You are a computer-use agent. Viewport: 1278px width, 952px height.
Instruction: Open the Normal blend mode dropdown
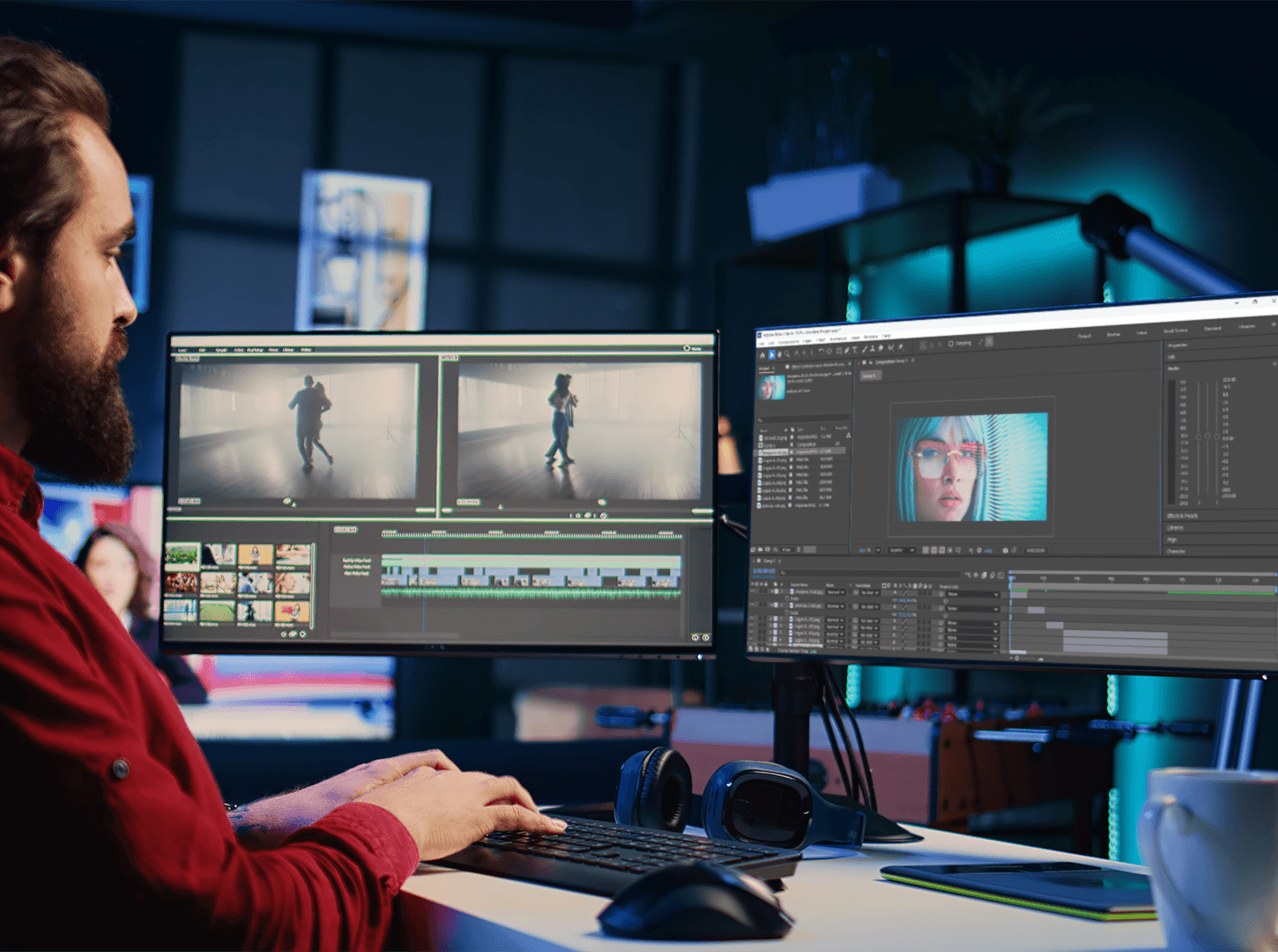(x=836, y=592)
